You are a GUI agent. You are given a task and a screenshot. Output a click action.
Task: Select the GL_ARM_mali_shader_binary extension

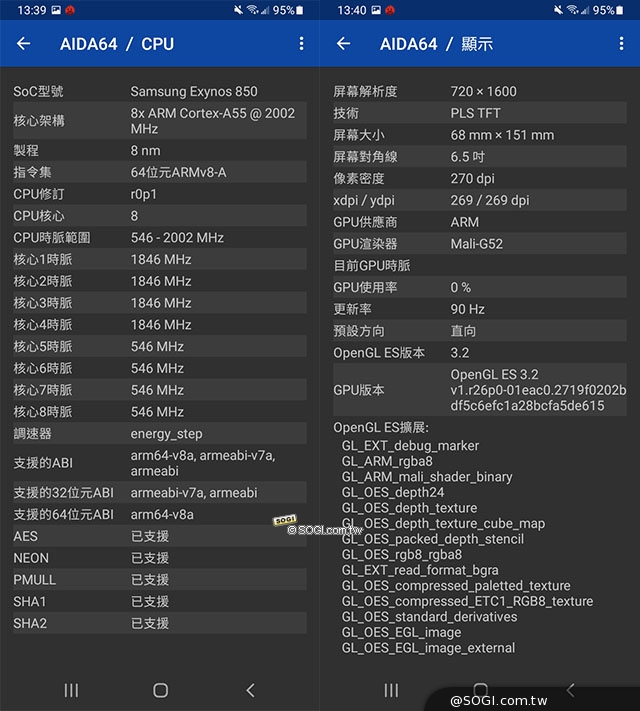pos(427,477)
